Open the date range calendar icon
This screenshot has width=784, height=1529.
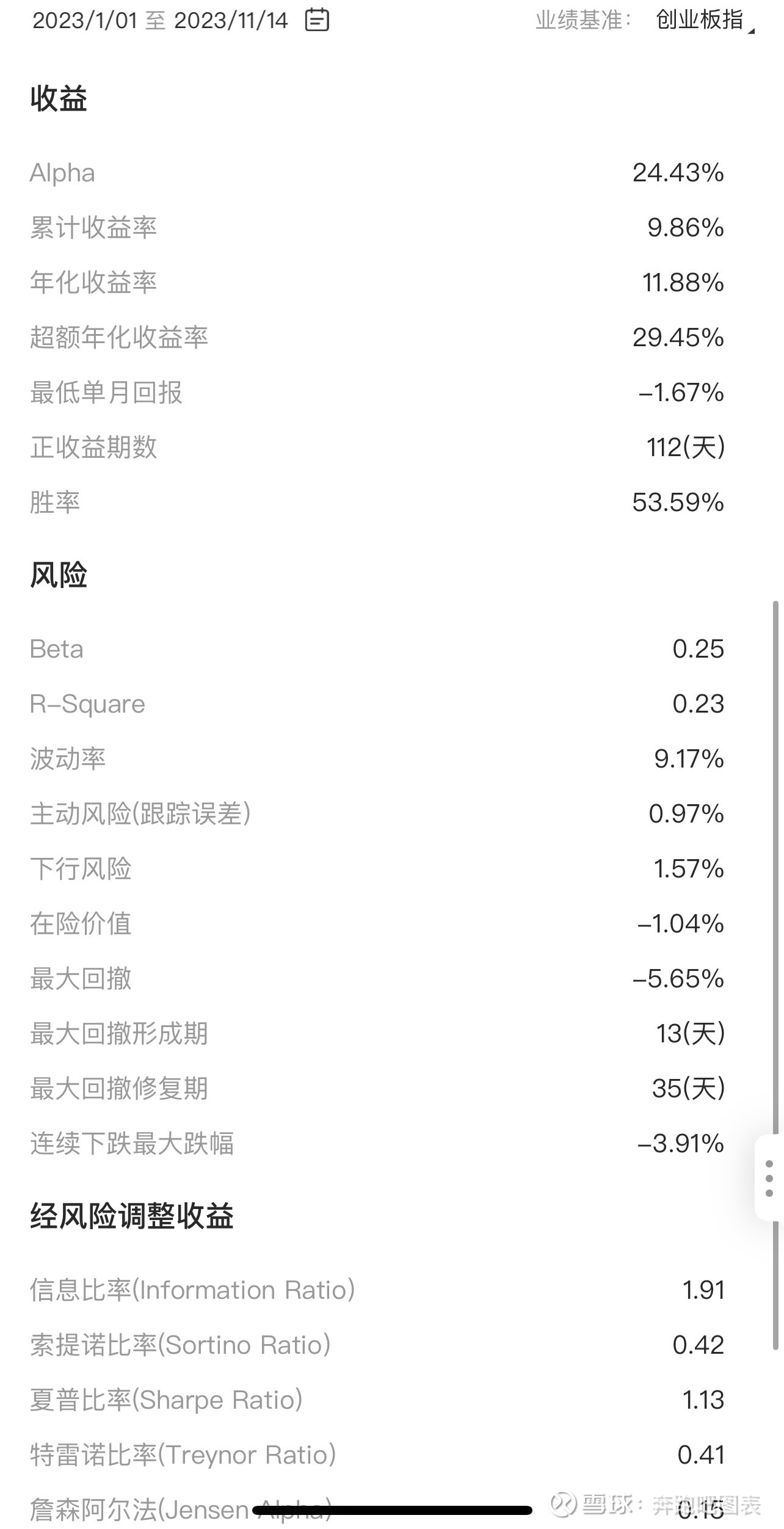pos(317,20)
